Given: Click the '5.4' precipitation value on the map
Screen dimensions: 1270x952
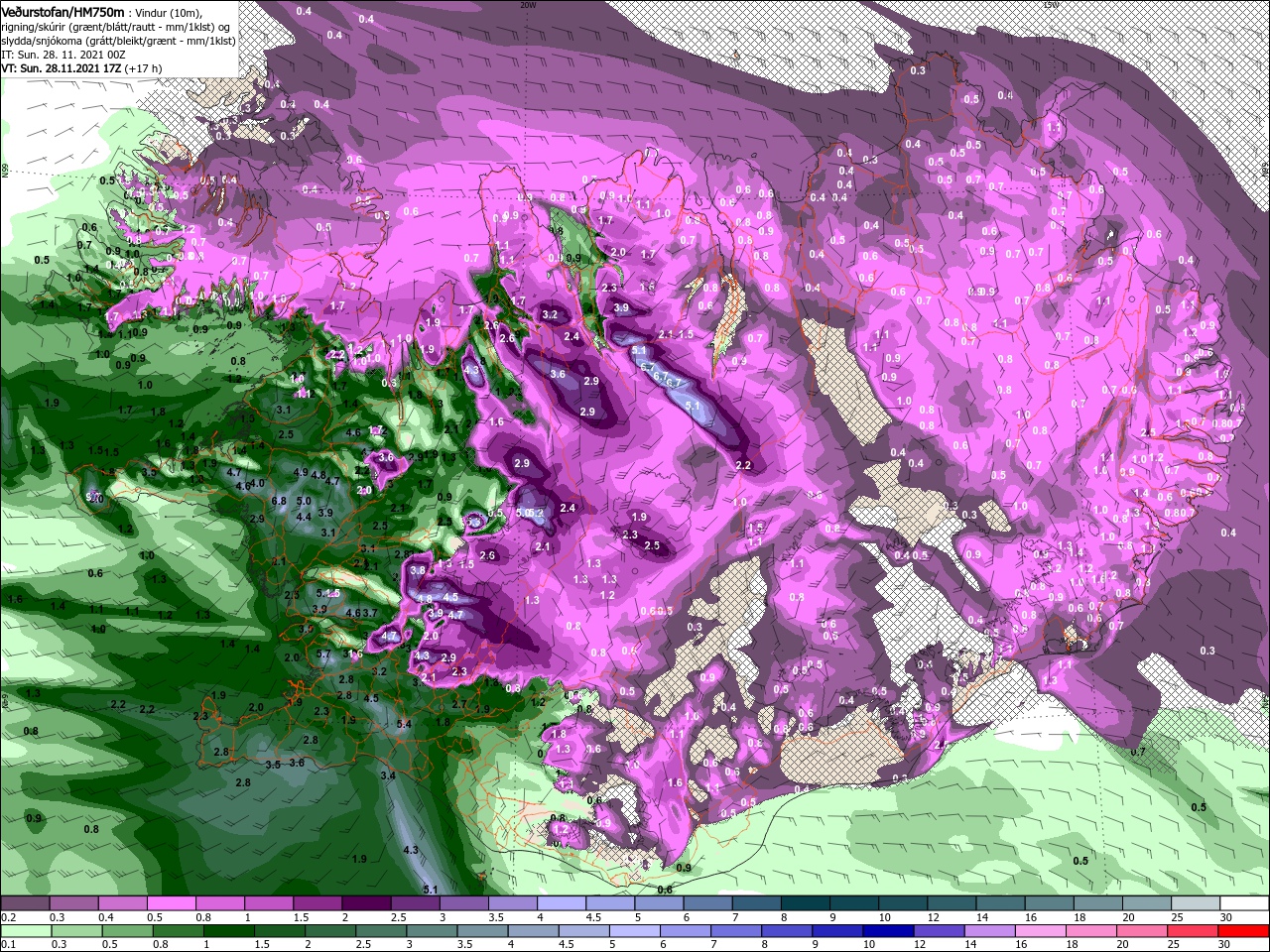Looking at the screenshot, I should click(x=404, y=725).
